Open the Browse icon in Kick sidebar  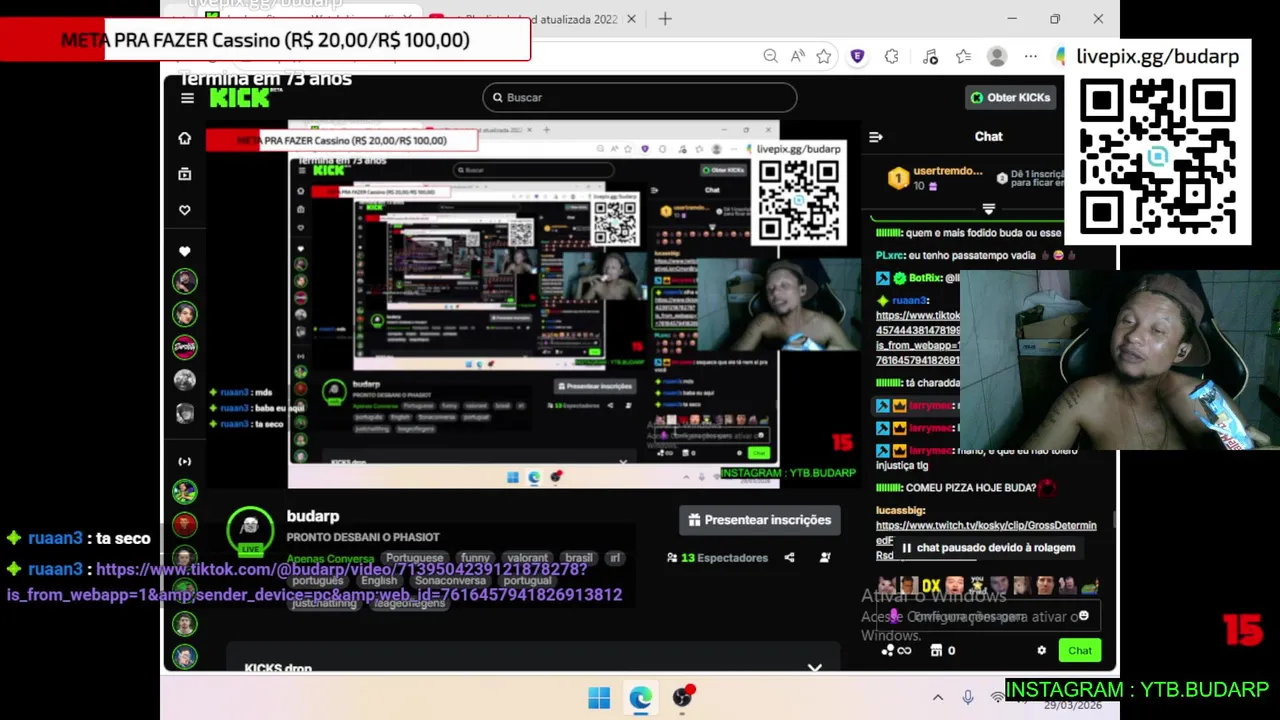pyautogui.click(x=184, y=174)
